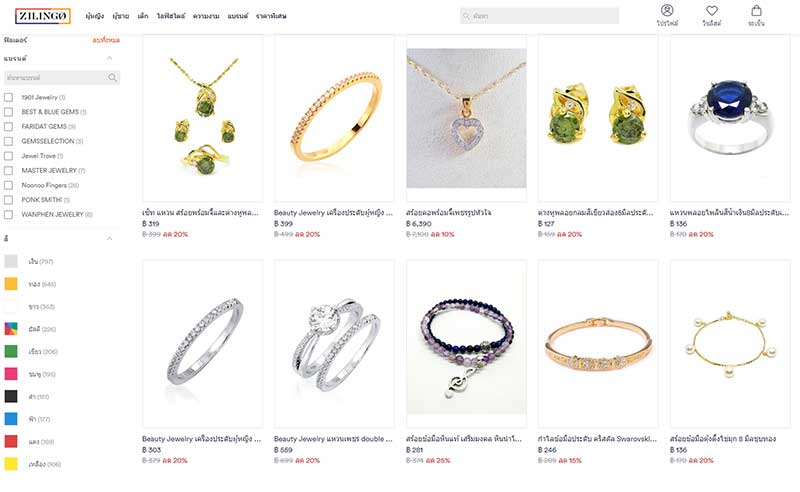
Task: Open the shopping bag cart icon
Action: pyautogui.click(x=756, y=10)
